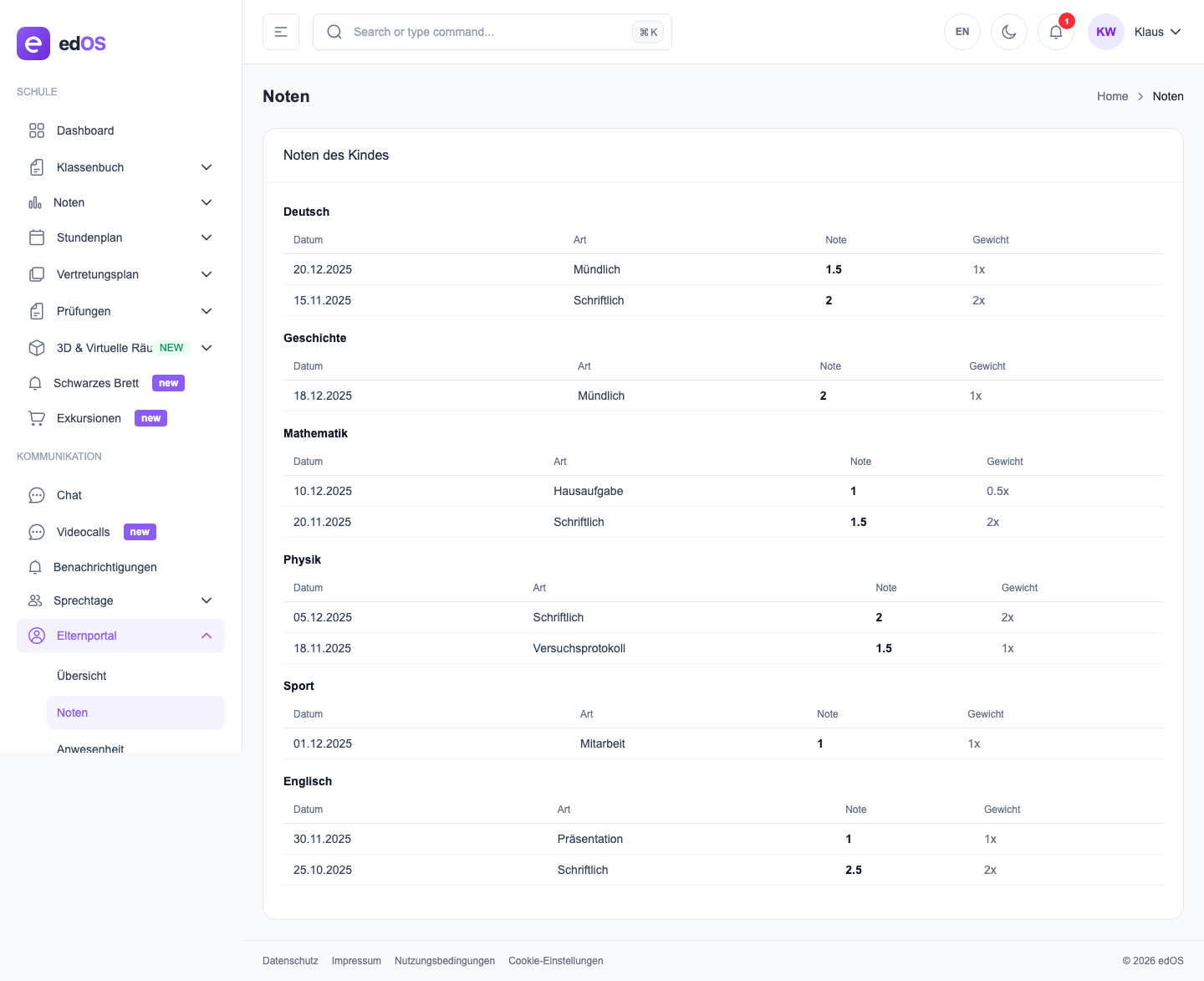Collapse the Elternportal menu section
This screenshot has height=981, width=1204.
point(207,636)
